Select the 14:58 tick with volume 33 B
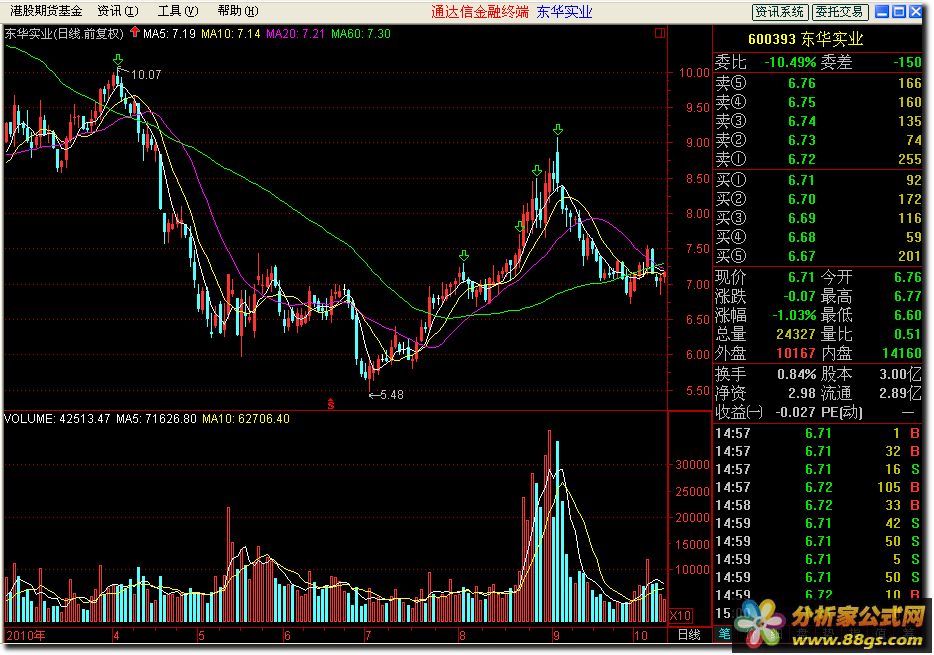 [x=818, y=506]
